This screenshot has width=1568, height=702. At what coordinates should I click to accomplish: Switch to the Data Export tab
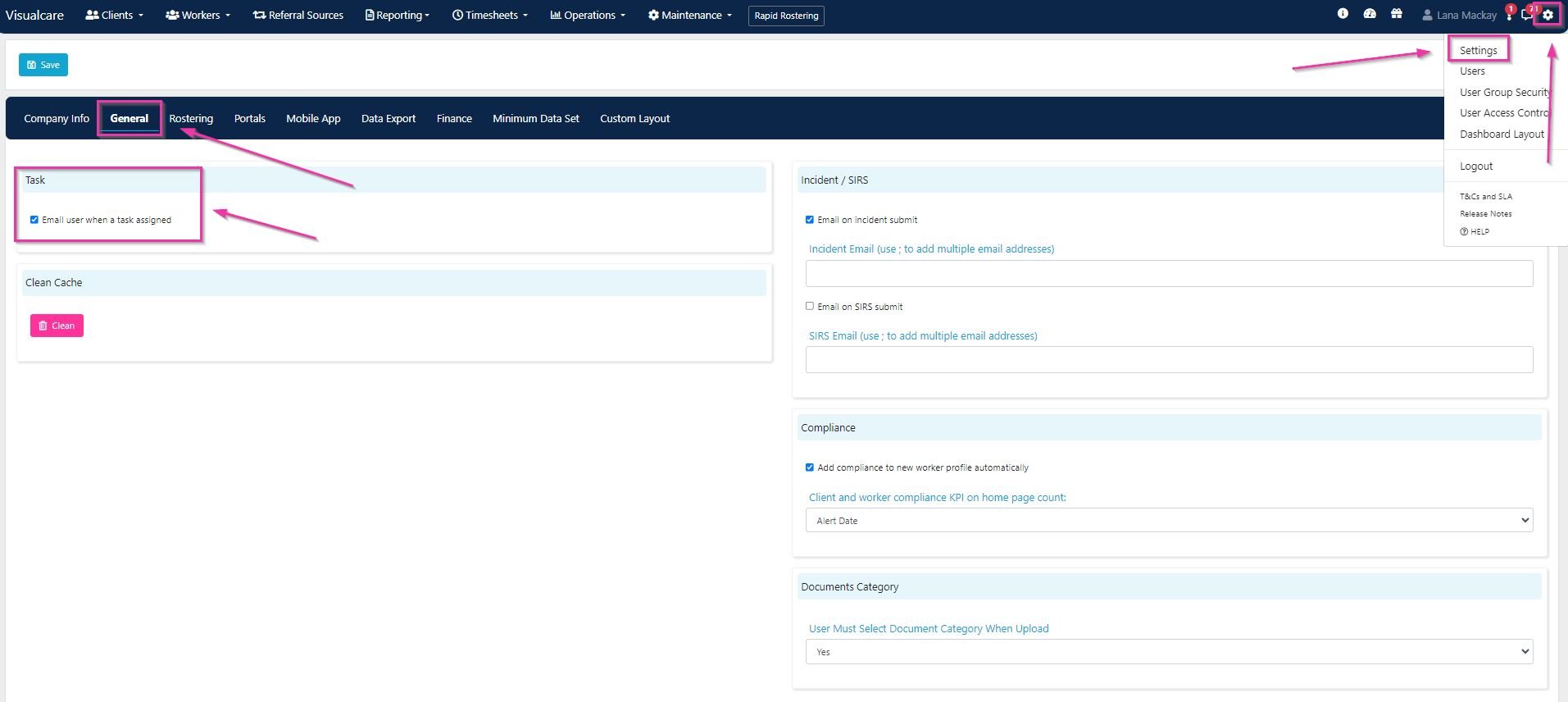(389, 118)
